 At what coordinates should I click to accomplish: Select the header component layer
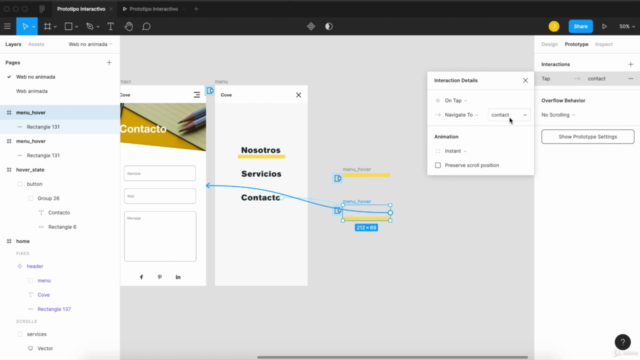(35, 266)
